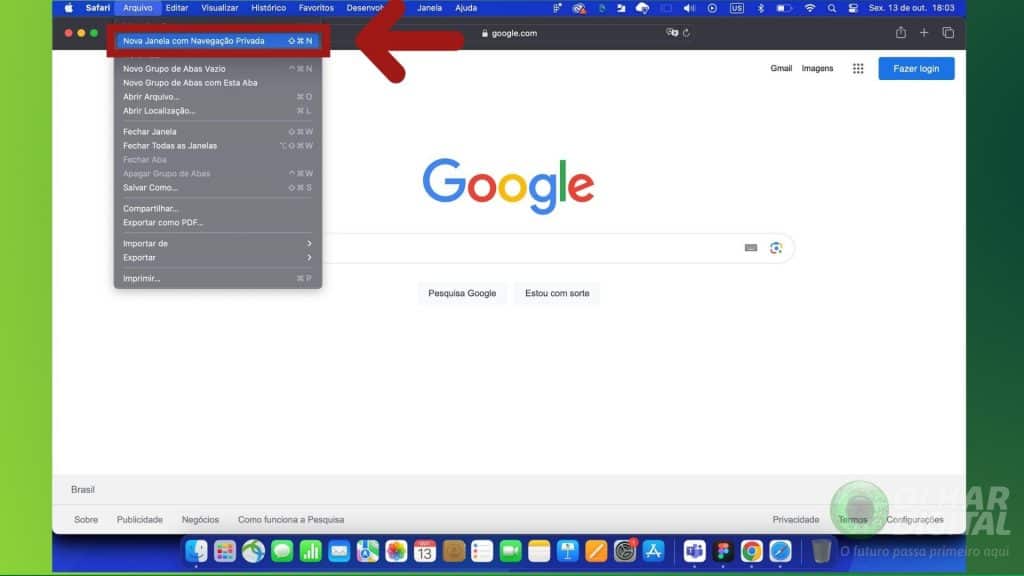Click the battery icon in menu bar

point(784,8)
